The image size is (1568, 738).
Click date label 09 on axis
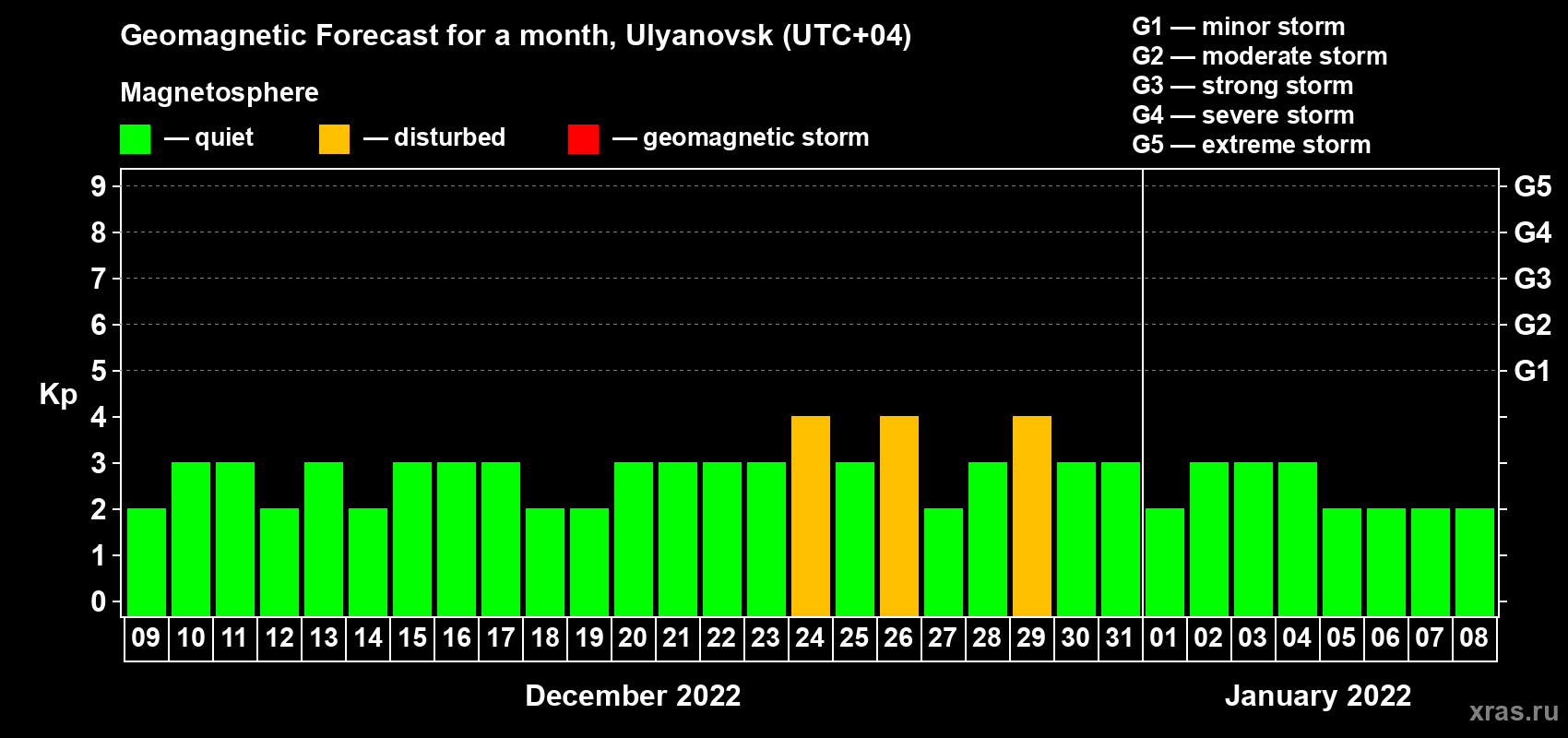pyautogui.click(x=146, y=638)
